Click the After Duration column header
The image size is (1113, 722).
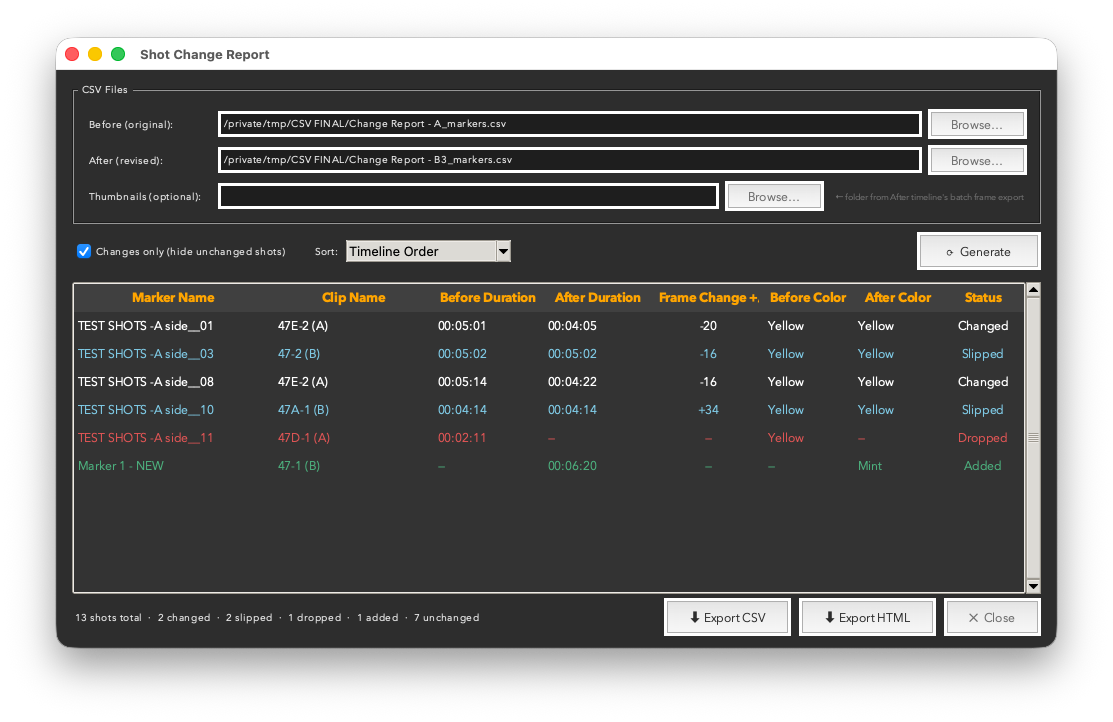tap(598, 297)
